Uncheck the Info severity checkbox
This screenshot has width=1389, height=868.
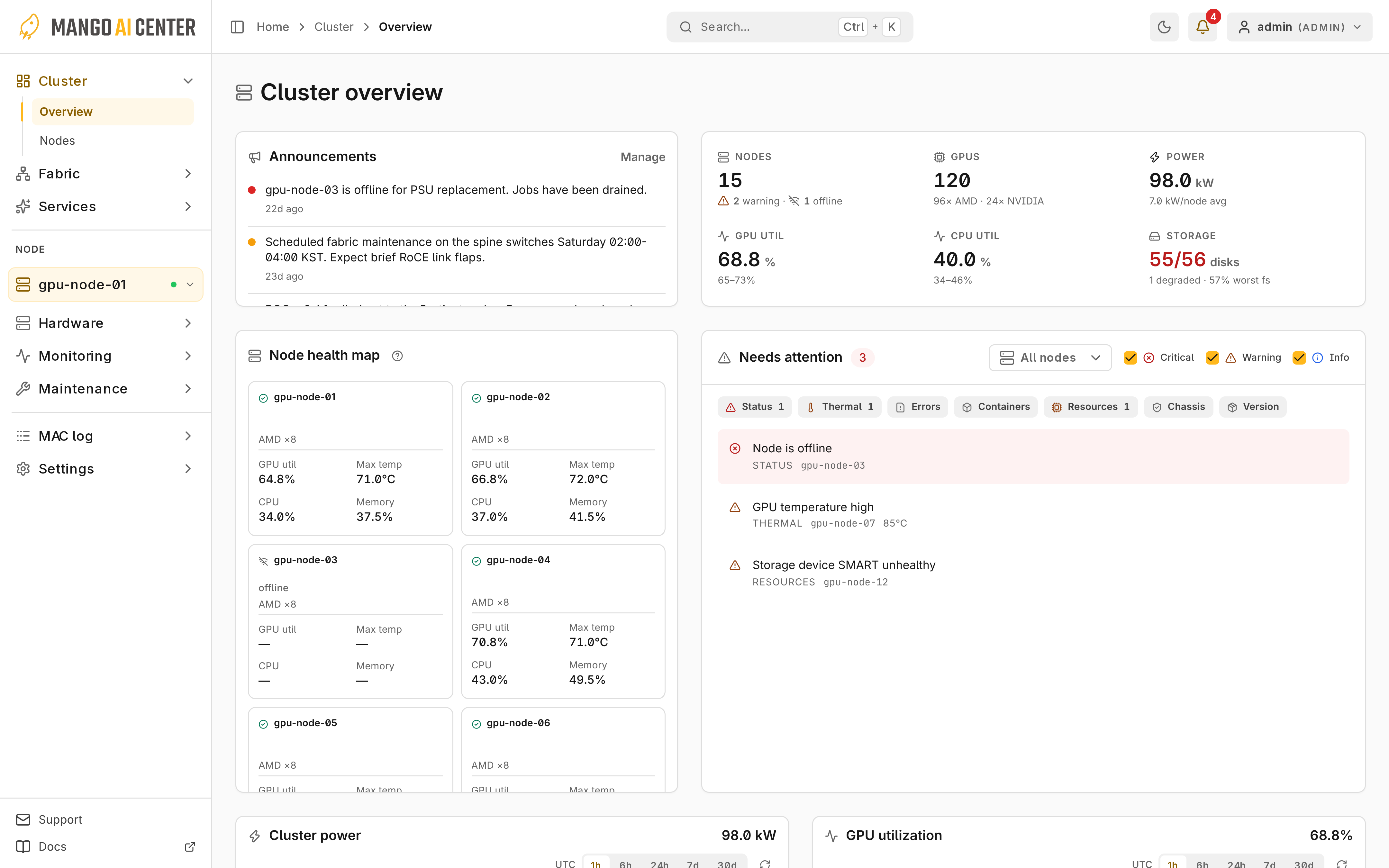[1299, 357]
